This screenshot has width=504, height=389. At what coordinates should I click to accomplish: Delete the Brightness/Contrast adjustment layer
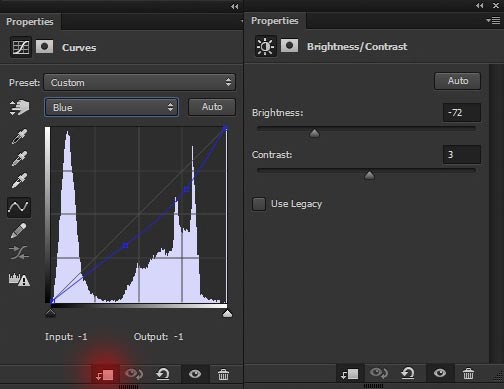point(468,374)
